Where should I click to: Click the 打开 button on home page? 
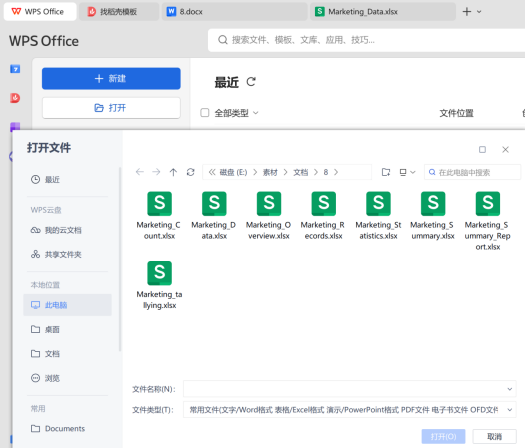(x=111, y=108)
